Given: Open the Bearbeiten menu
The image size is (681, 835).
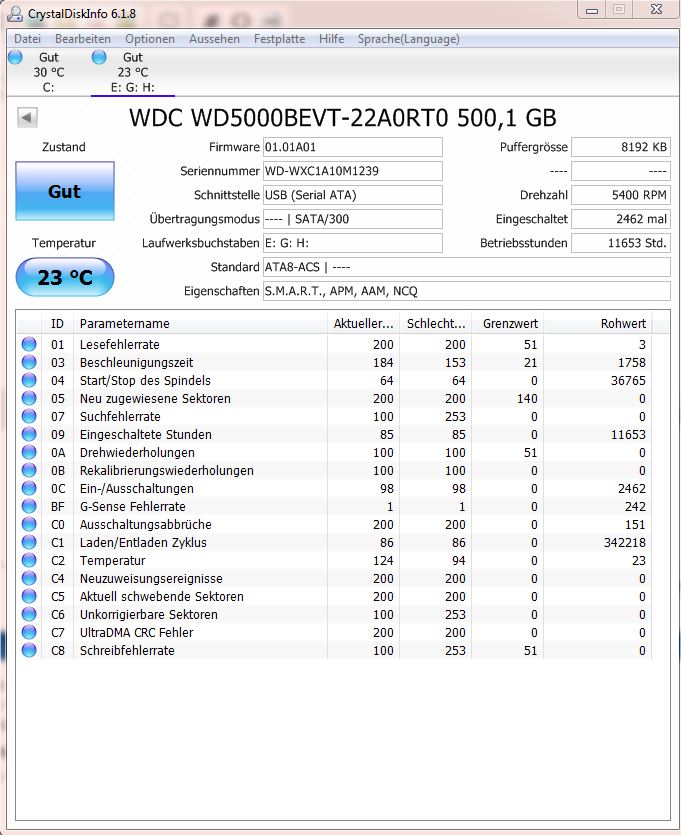Looking at the screenshot, I should [x=83, y=39].
